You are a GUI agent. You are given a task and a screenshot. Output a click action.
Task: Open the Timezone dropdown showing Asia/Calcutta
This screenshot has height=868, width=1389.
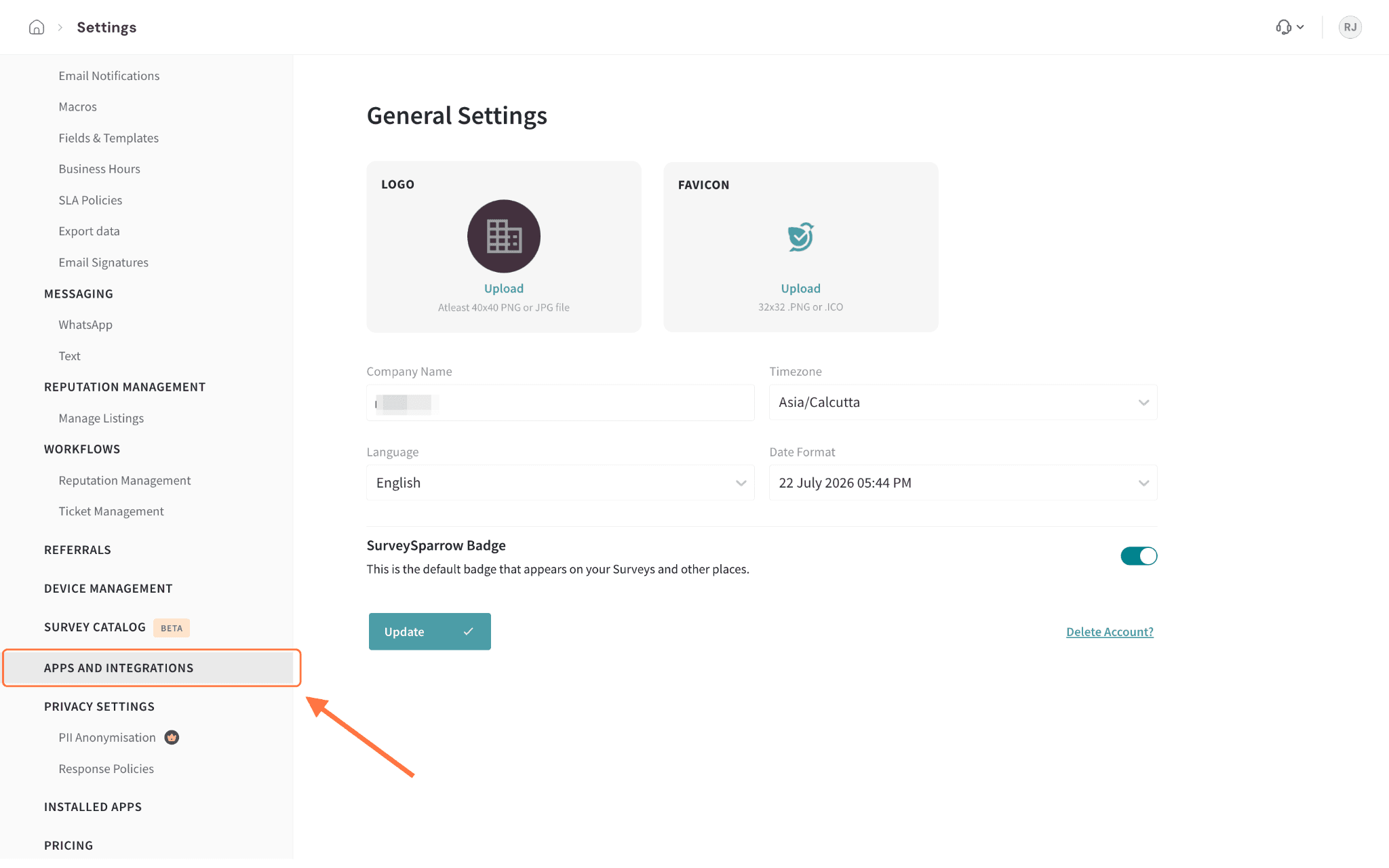point(963,402)
